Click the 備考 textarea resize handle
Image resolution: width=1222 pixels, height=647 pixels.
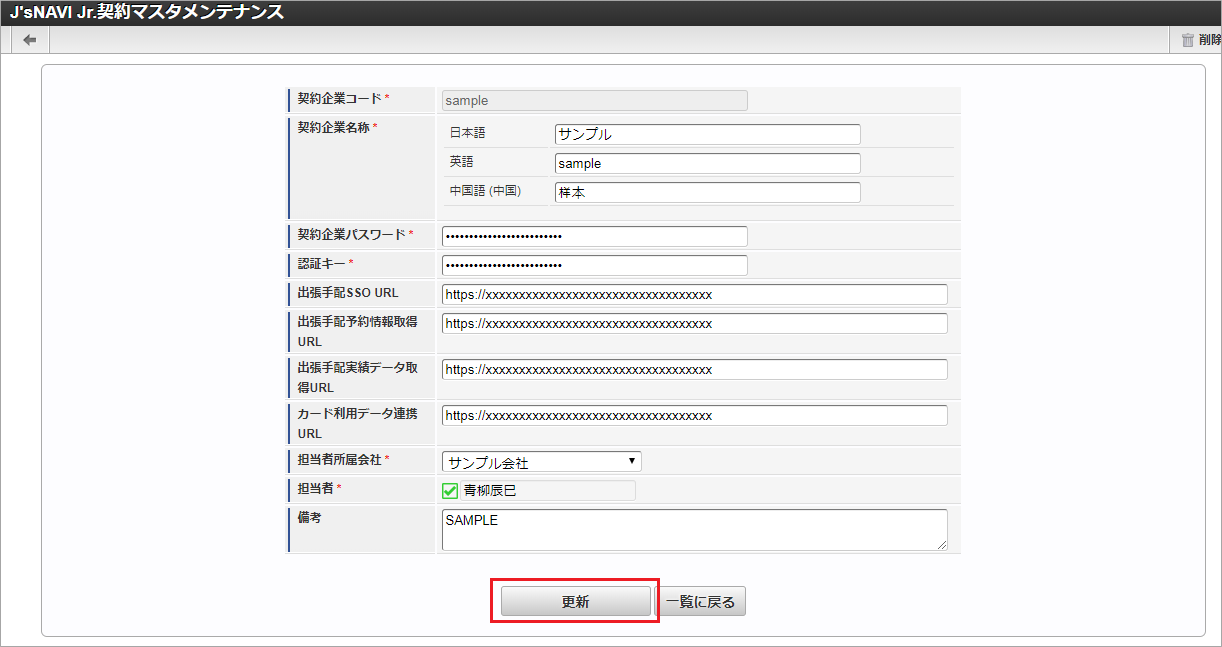pyautogui.click(x=941, y=545)
